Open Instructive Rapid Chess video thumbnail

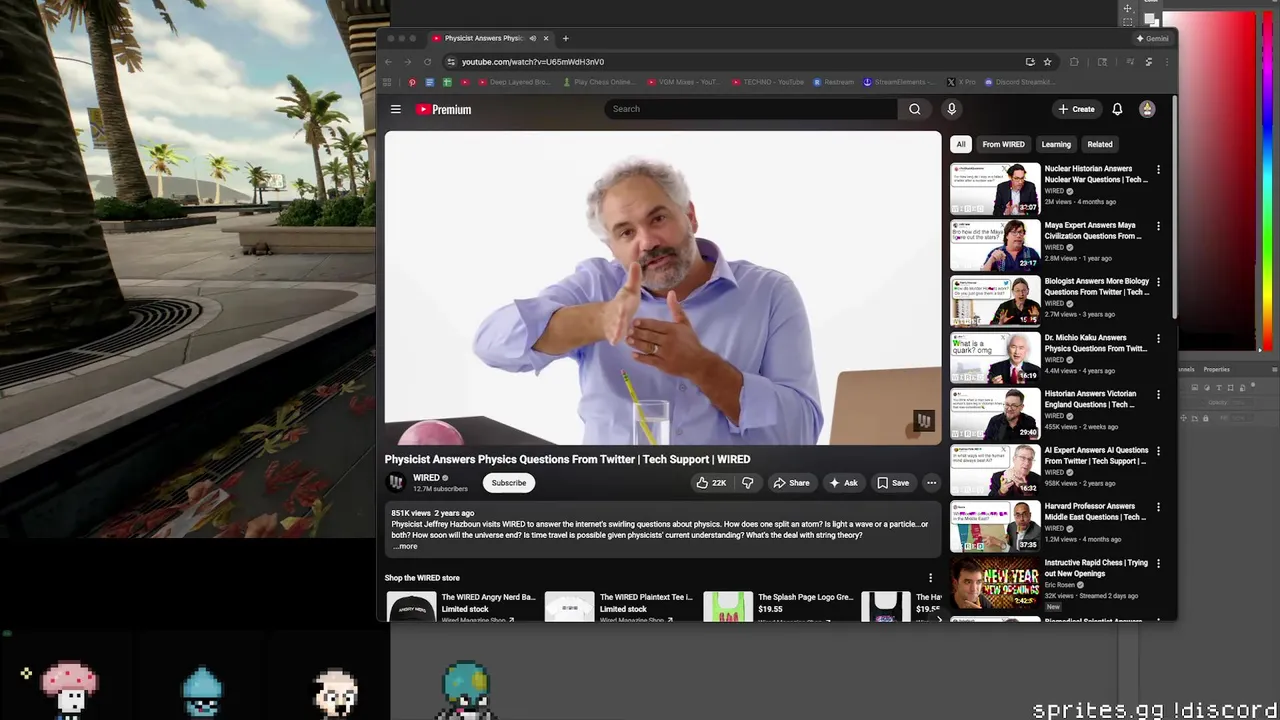tap(995, 582)
